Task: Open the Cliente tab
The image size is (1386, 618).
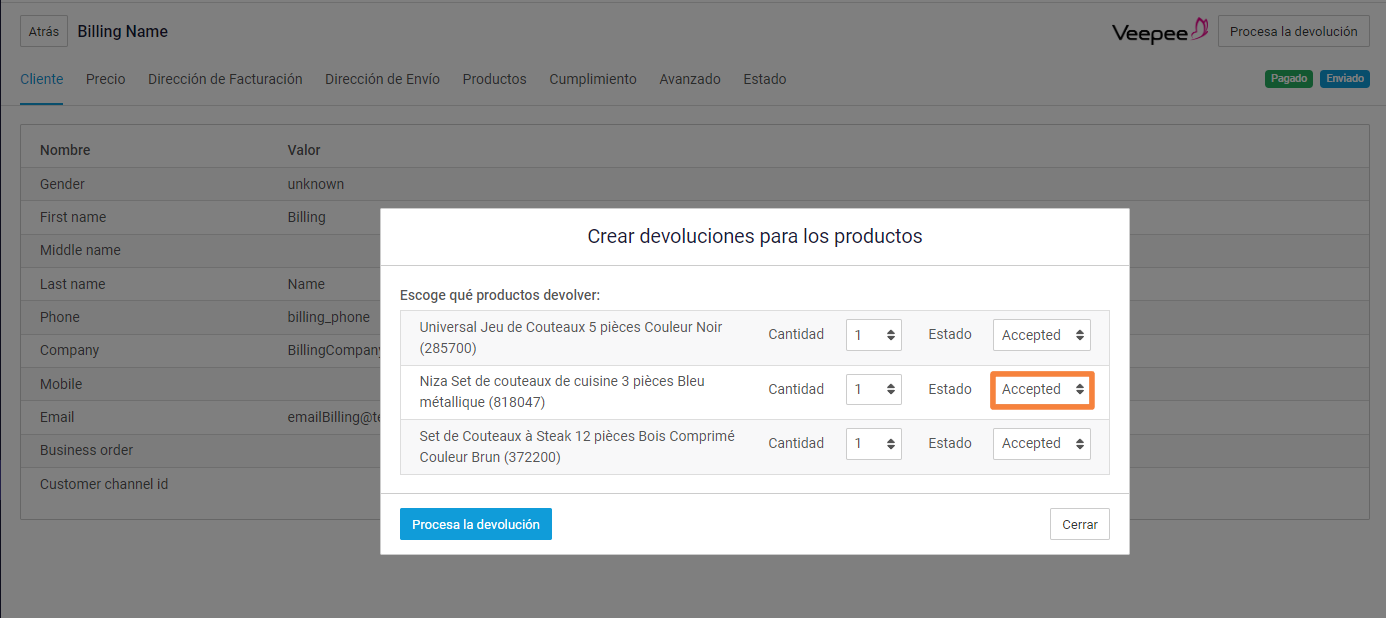Action: (41, 79)
